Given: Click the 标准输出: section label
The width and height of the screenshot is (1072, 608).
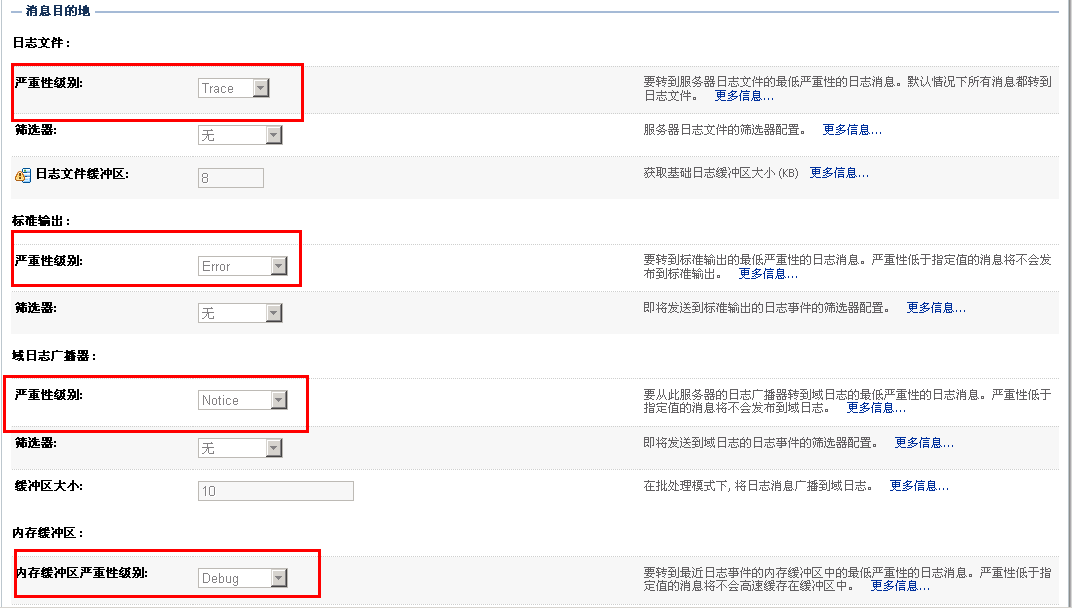Looking at the screenshot, I should pos(41,221).
